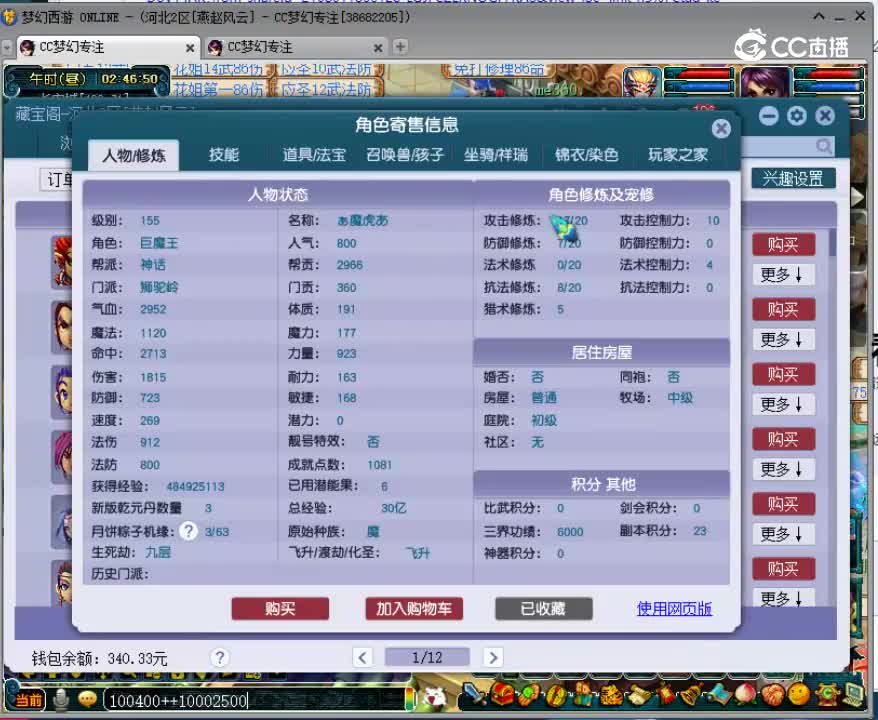Click the 月饼粽子机缘 help question mark
The height and width of the screenshot is (720, 878).
[189, 531]
